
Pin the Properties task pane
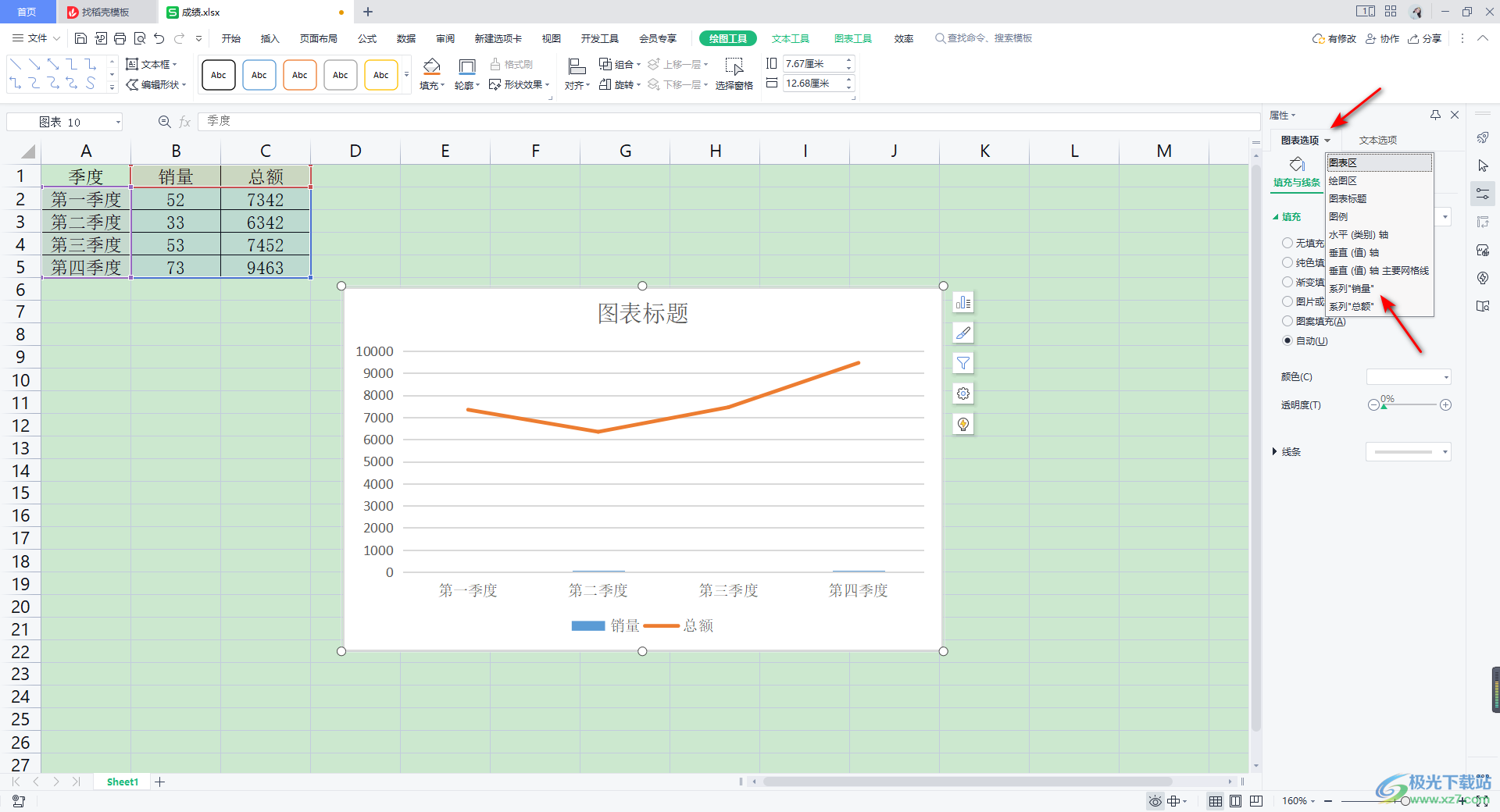(1435, 115)
